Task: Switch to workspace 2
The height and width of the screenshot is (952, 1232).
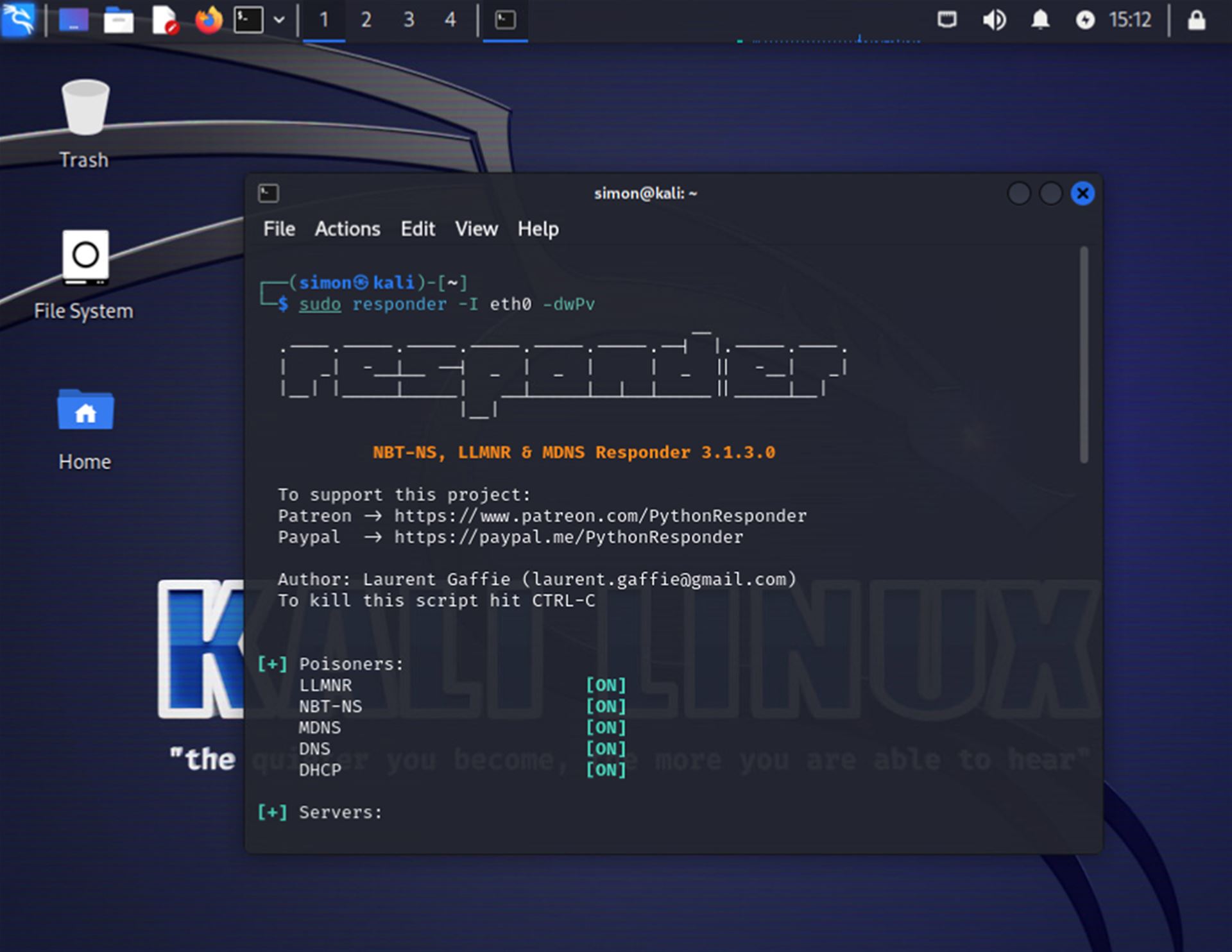Action: pyautogui.click(x=366, y=20)
